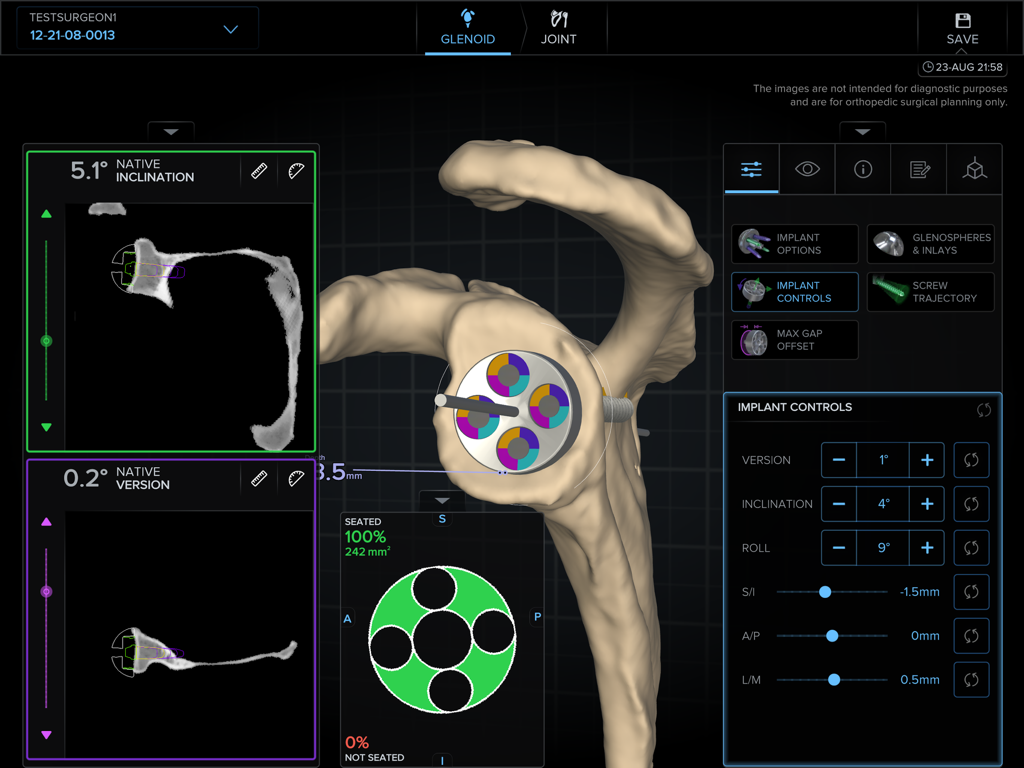Select the protractor tool on Native Version view

coord(296,478)
